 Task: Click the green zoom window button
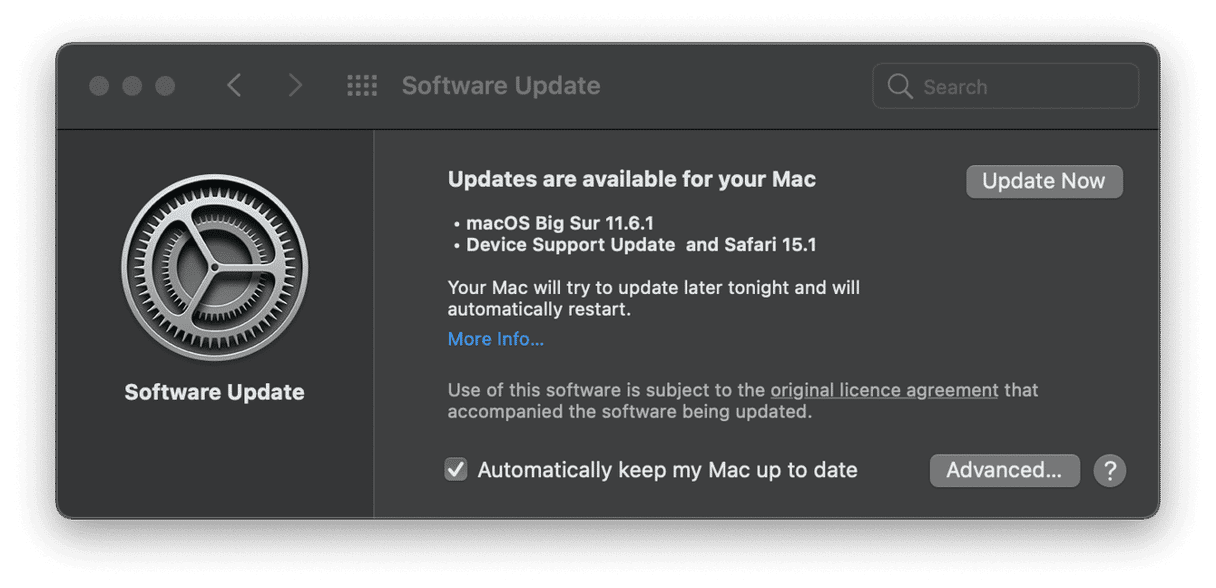pos(164,86)
